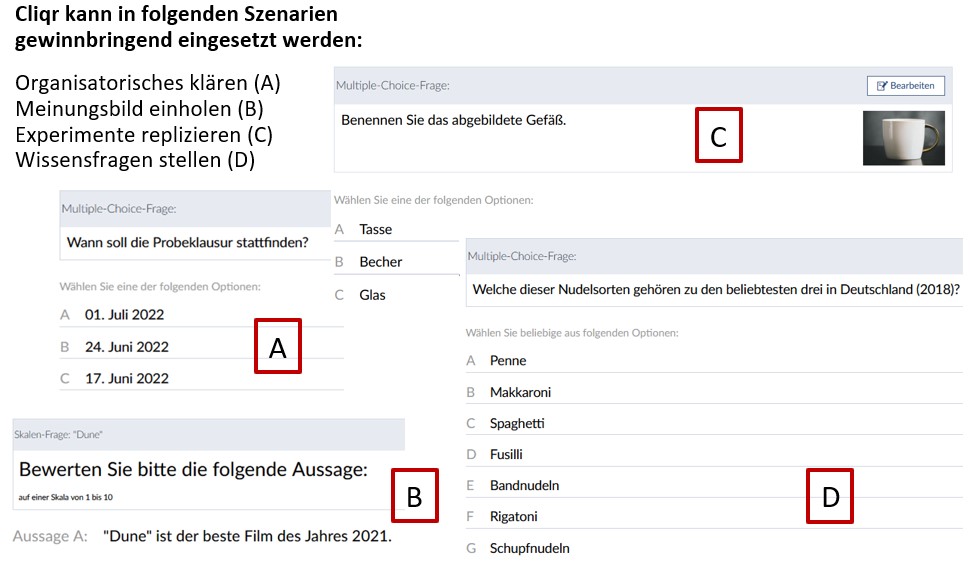Check the Makkaroni option
Screen dimensions: 973x576
[x=520, y=392]
